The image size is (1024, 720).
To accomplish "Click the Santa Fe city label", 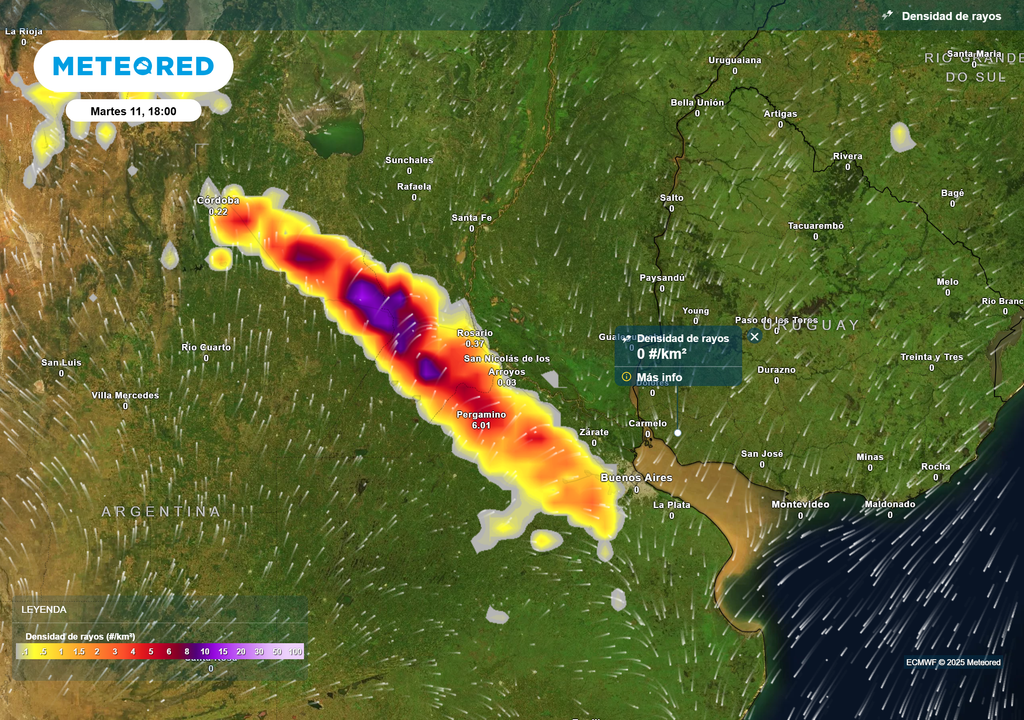I will click(x=471, y=218).
